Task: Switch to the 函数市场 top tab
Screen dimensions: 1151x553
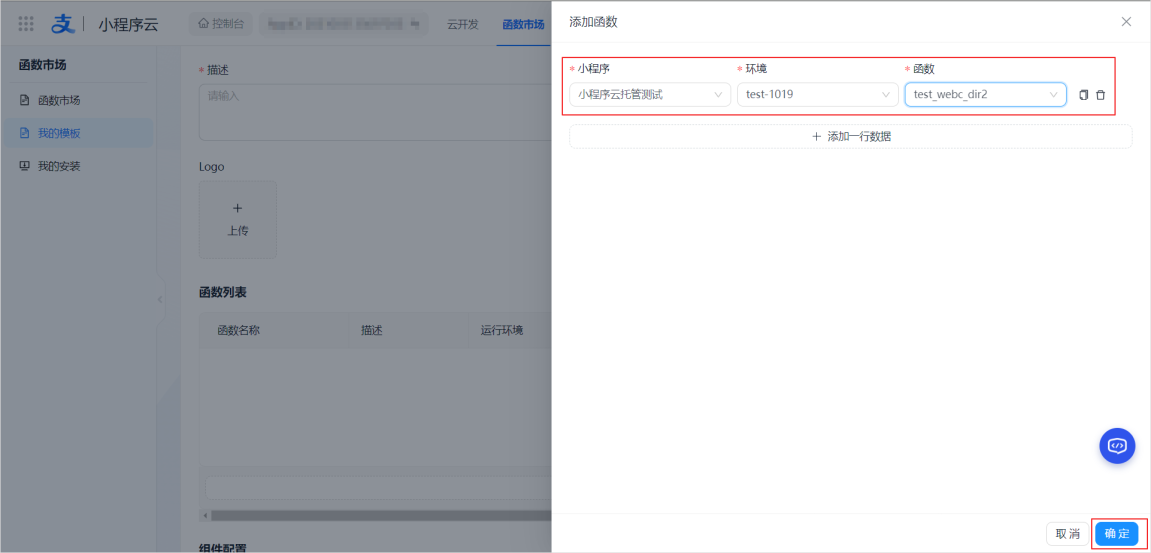Action: tap(523, 24)
